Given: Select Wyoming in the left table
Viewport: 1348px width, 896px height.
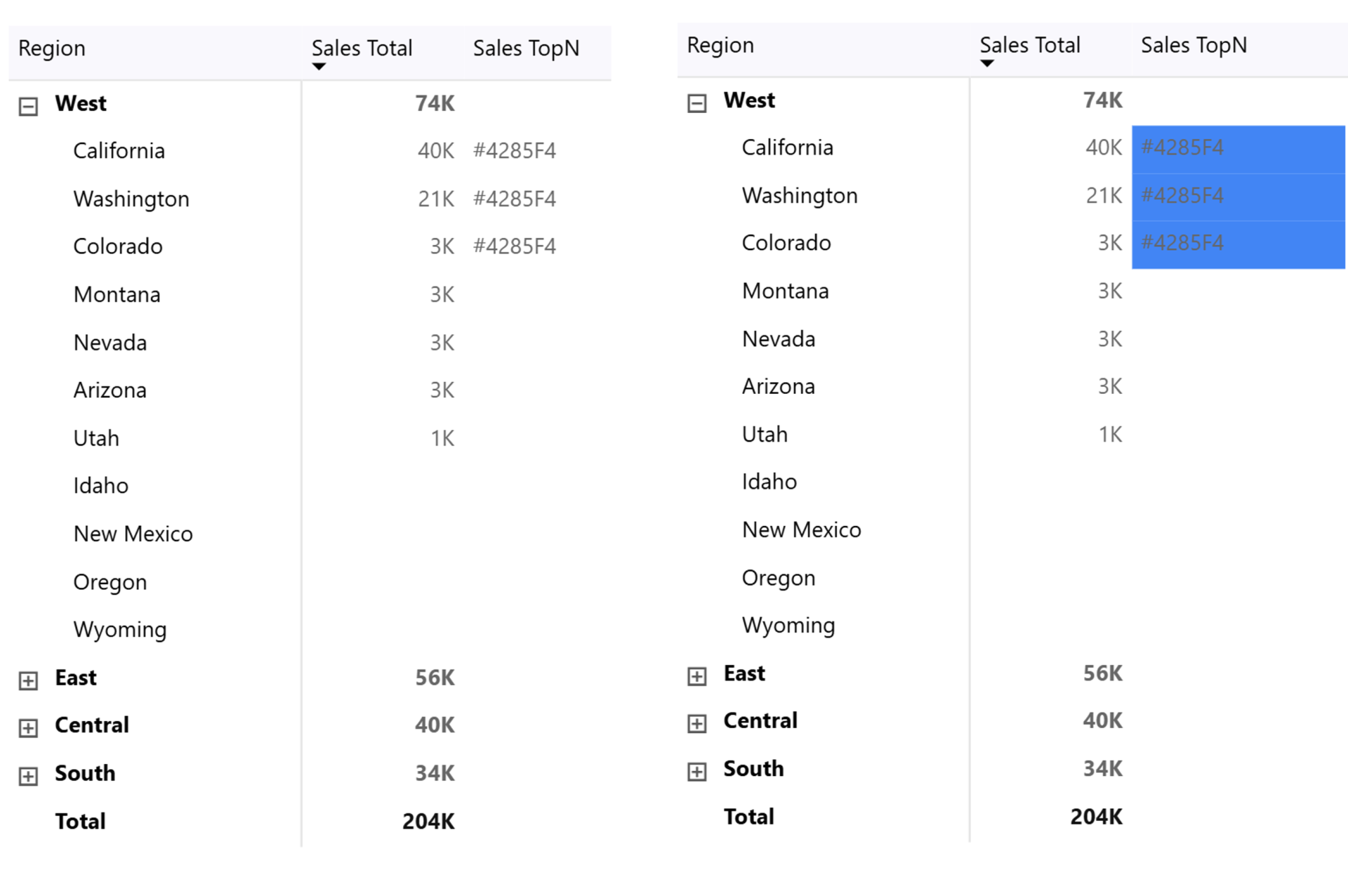Looking at the screenshot, I should (120, 630).
